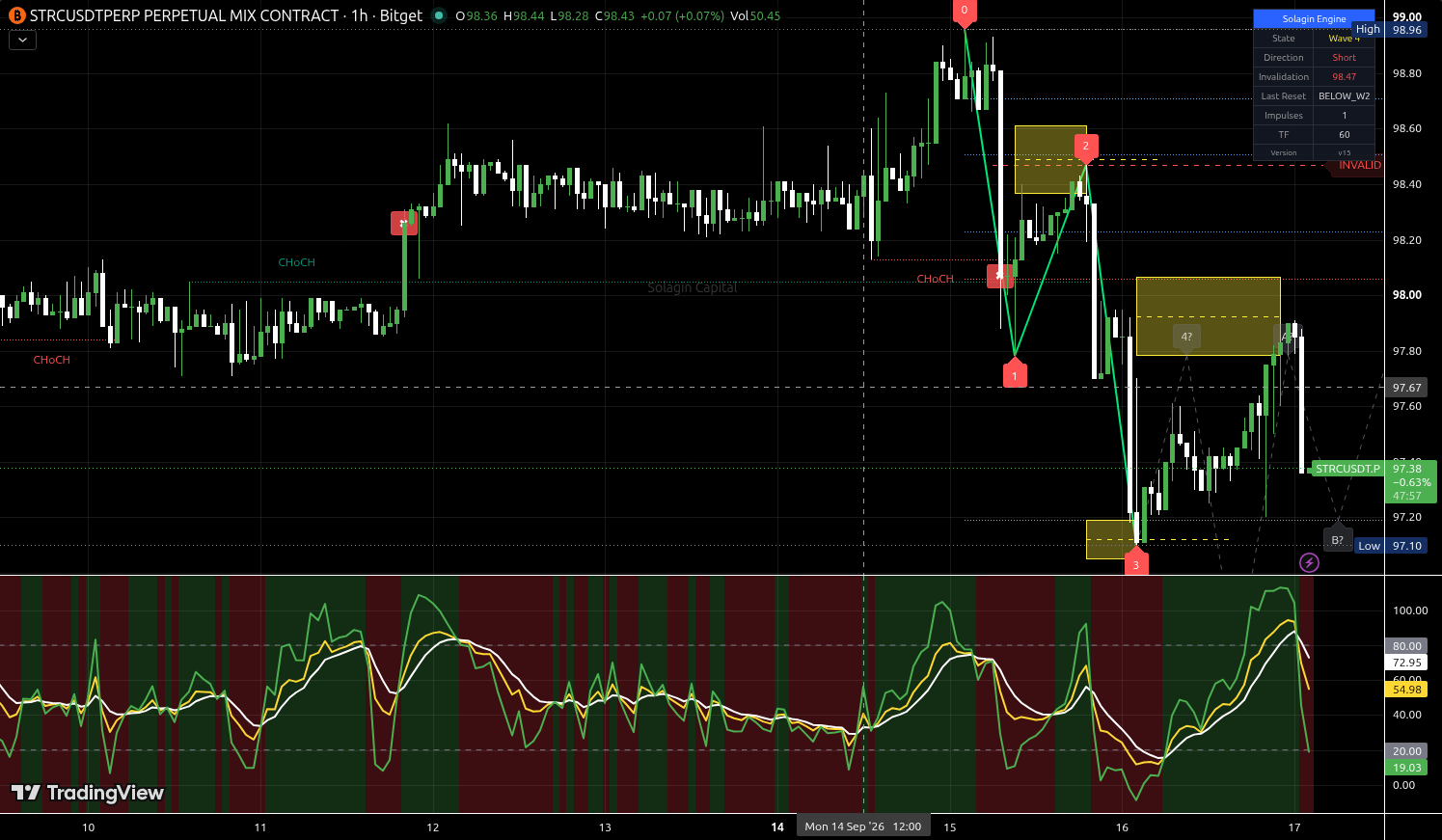Click the 98.47 invalidation value
This screenshot has height=840, width=1442.
[1344, 77]
